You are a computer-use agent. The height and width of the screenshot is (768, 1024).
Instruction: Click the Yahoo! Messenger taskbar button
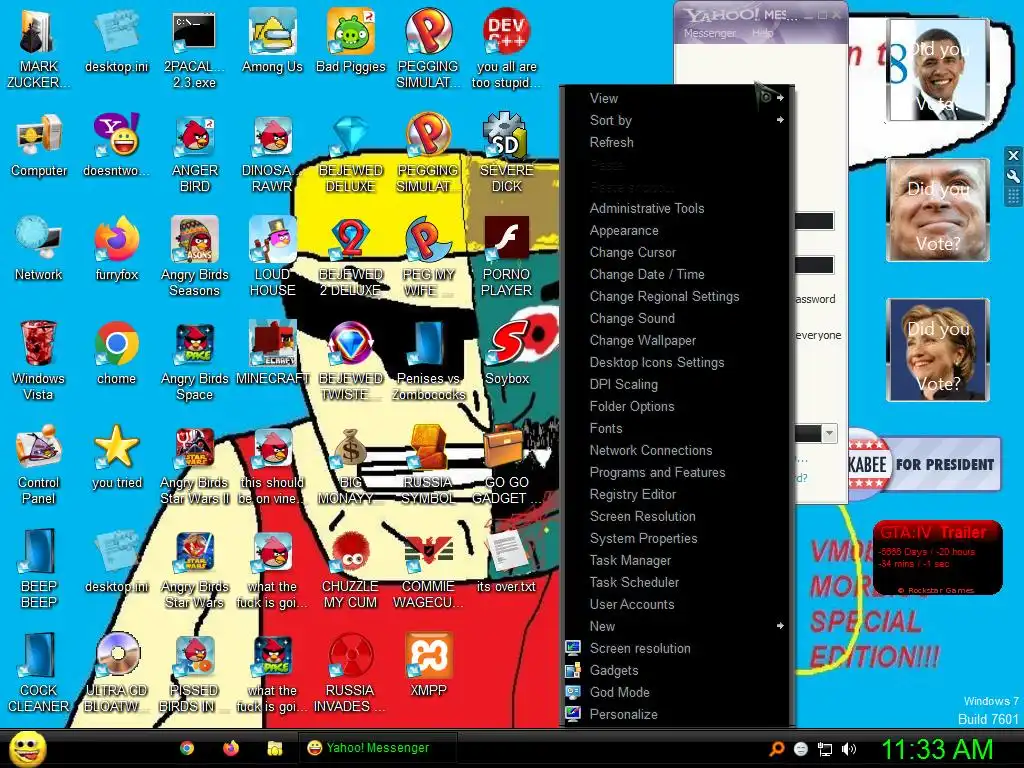378,748
